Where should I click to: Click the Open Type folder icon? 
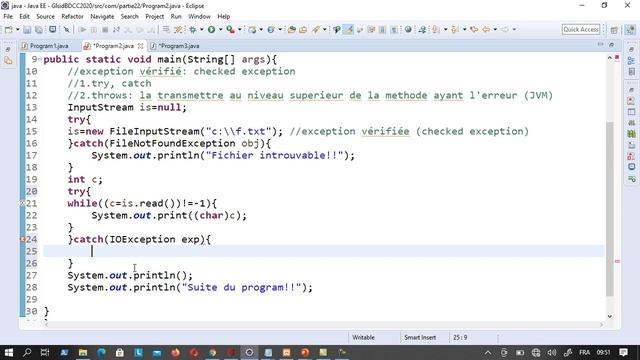point(291,29)
